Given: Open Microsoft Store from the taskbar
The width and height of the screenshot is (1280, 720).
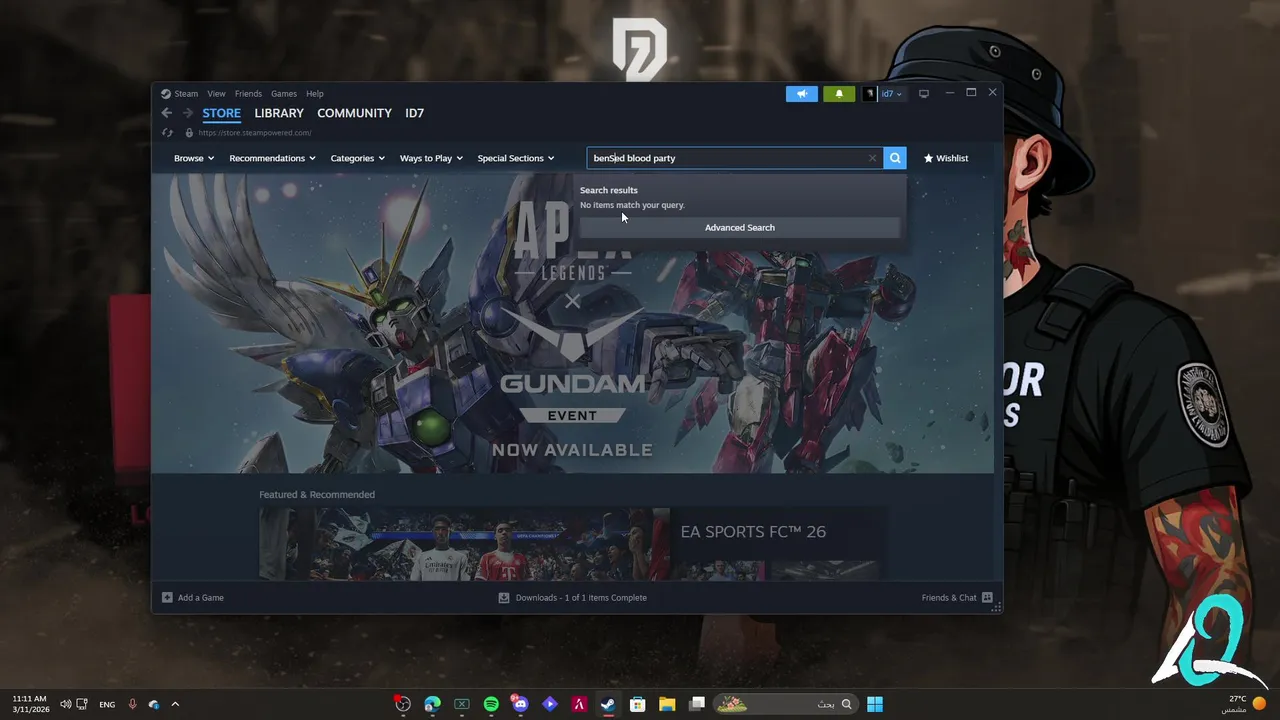Looking at the screenshot, I should (x=637, y=704).
